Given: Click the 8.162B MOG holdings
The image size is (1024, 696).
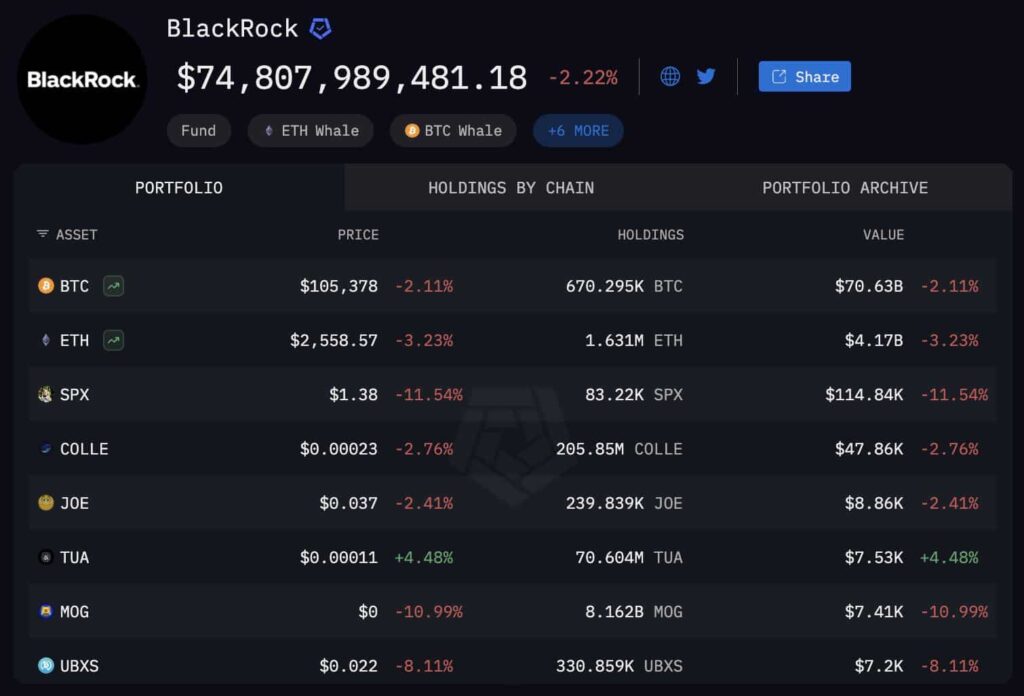Looking at the screenshot, I should [x=633, y=611].
